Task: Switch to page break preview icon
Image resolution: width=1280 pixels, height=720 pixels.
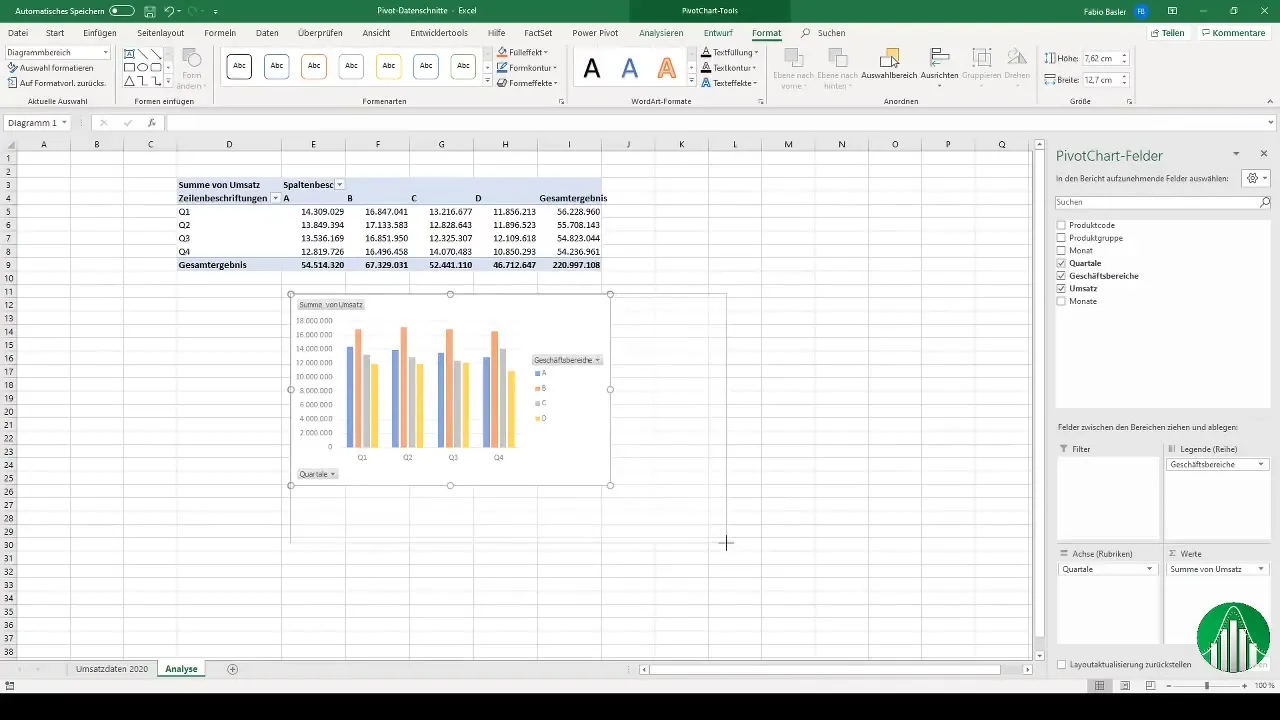Action: tap(1150, 686)
